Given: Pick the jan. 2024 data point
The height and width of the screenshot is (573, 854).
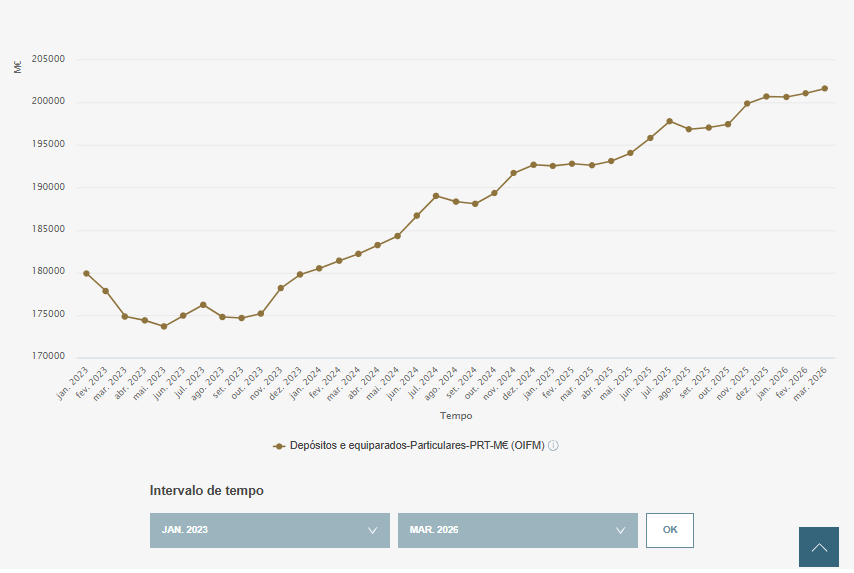Looking at the screenshot, I should (x=319, y=268).
